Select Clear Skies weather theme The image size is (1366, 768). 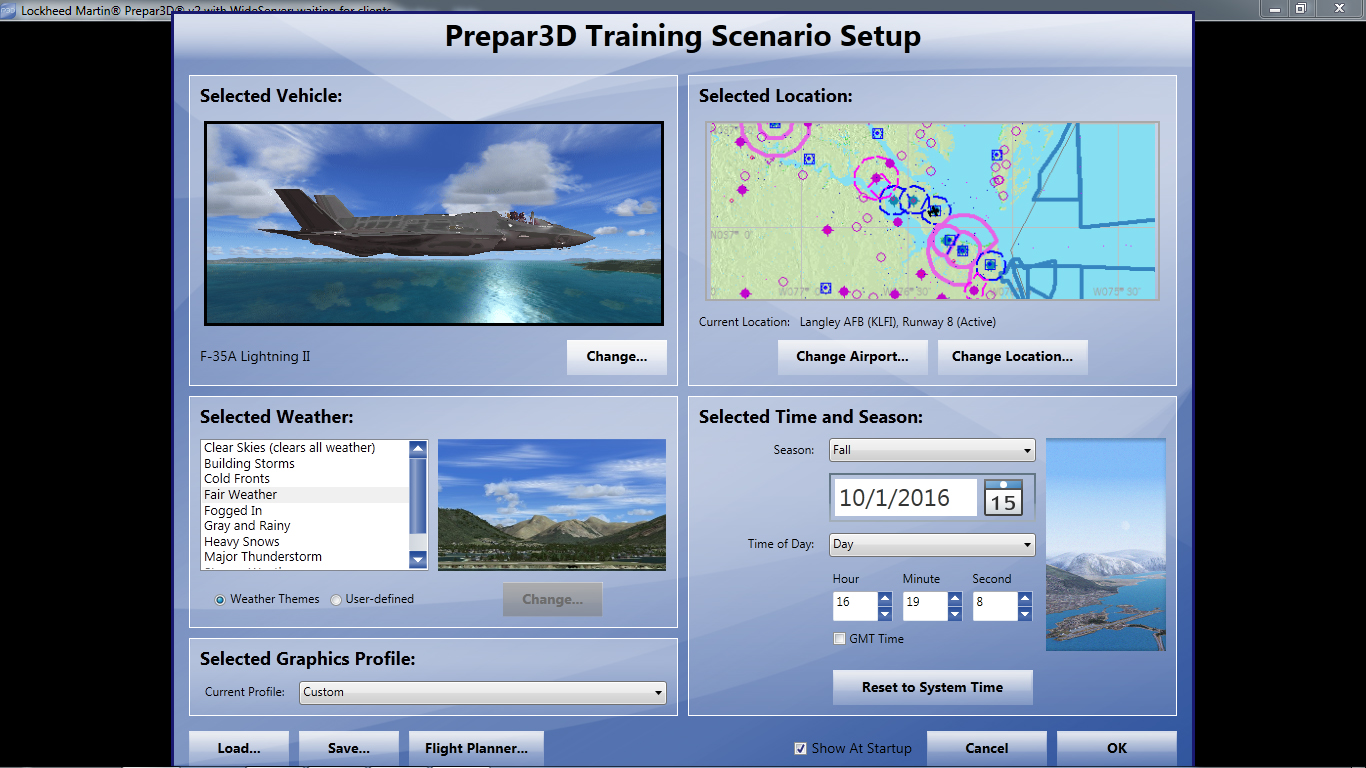[305, 448]
